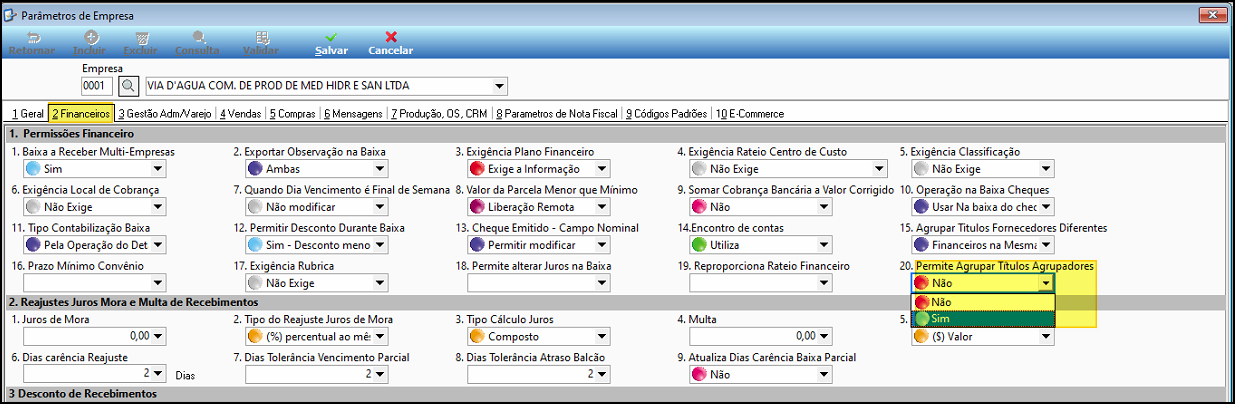Open the 5 Compras tab

tap(294, 114)
